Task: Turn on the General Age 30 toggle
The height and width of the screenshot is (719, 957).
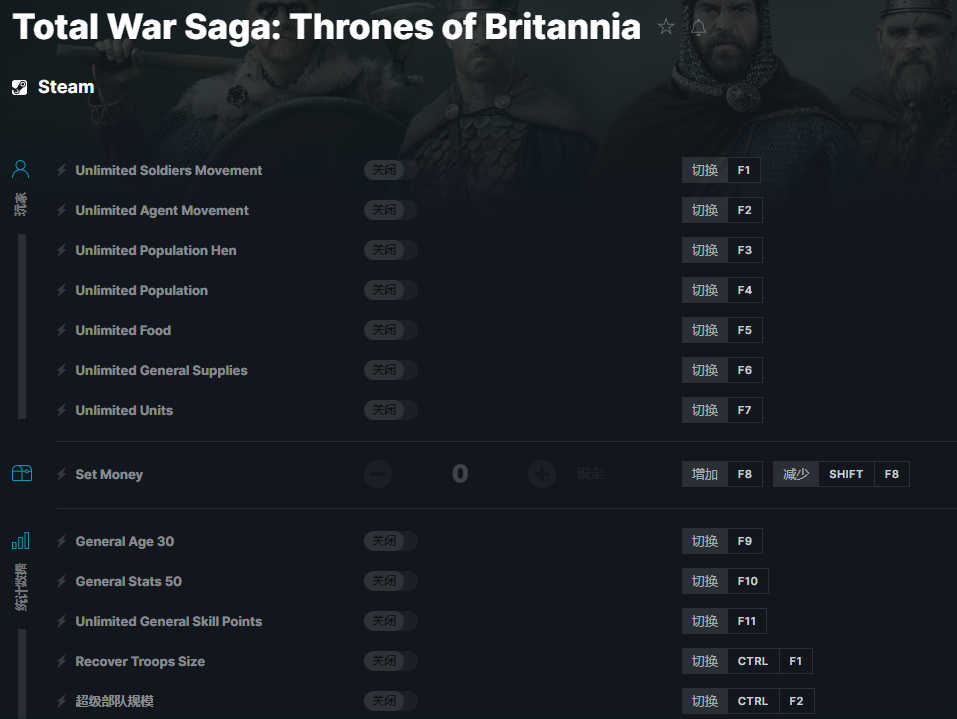Action: pos(390,541)
